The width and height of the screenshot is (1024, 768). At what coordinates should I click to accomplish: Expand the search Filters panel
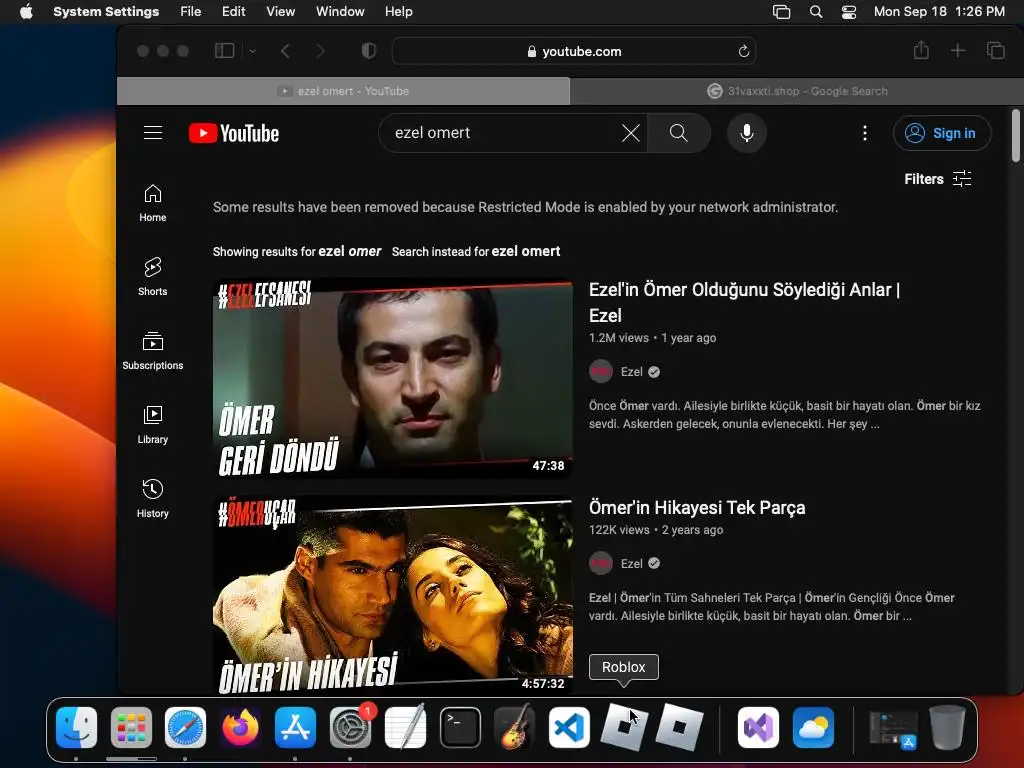pyautogui.click(x=938, y=179)
